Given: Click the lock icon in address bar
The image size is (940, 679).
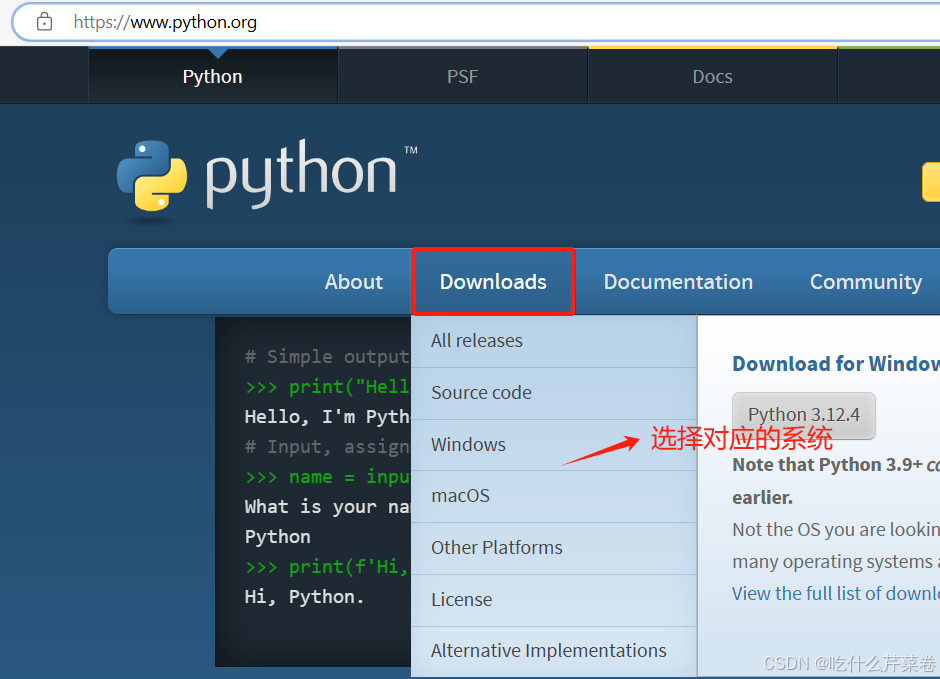Looking at the screenshot, I should (44, 22).
